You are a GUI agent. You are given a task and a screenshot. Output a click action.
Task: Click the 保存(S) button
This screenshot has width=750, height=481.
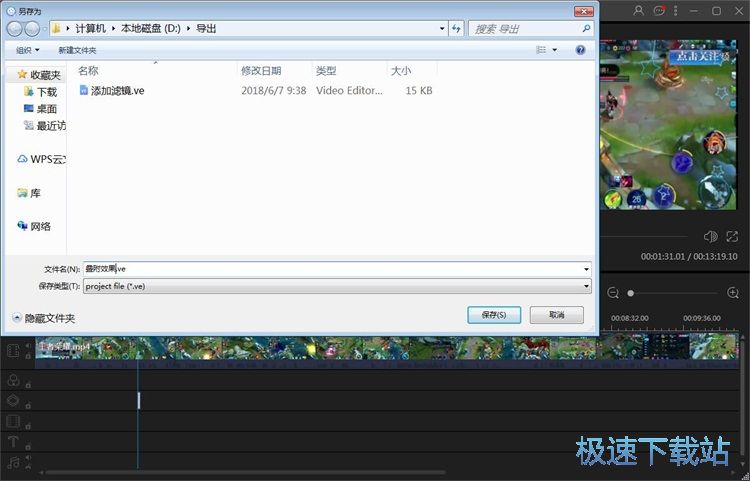[494, 315]
